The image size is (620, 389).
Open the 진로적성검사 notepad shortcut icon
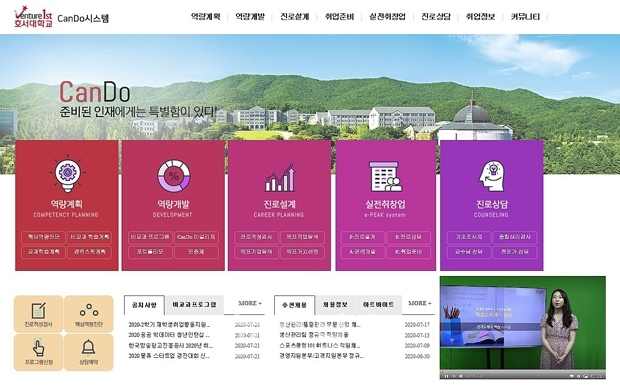pos(38,311)
